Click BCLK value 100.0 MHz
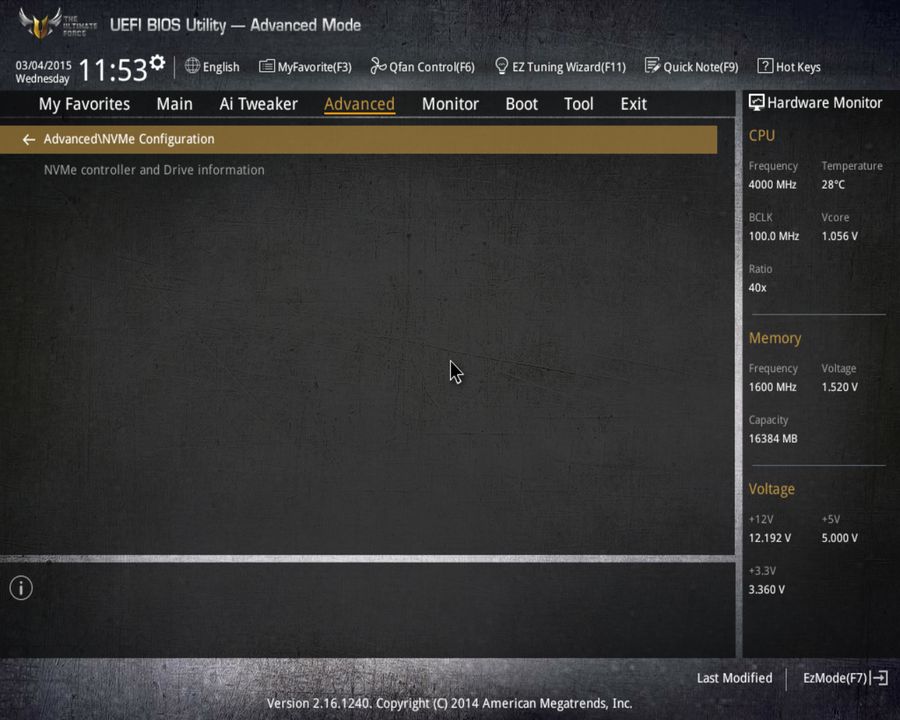This screenshot has height=720, width=900. pyautogui.click(x=774, y=236)
